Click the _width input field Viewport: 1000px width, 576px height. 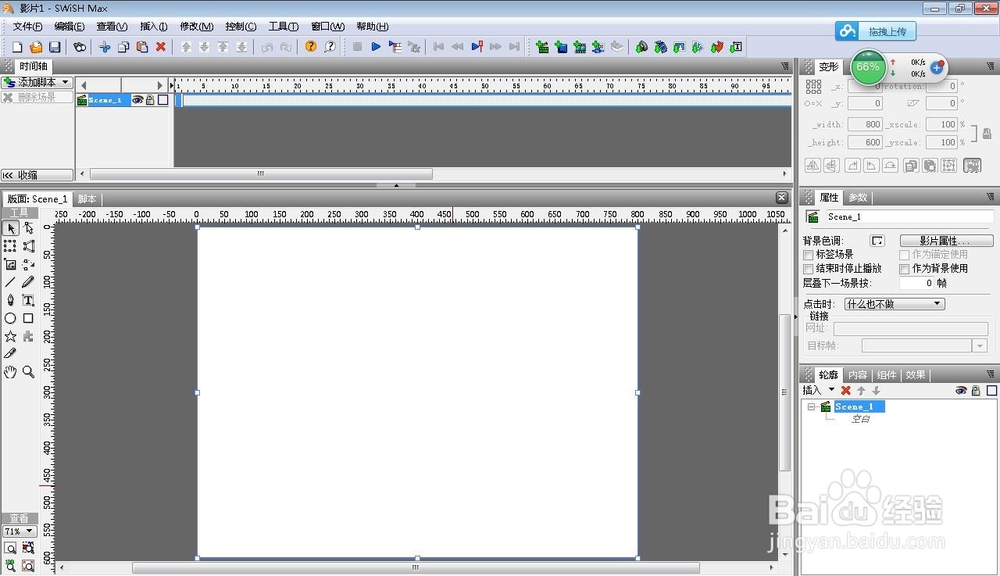tap(865, 124)
